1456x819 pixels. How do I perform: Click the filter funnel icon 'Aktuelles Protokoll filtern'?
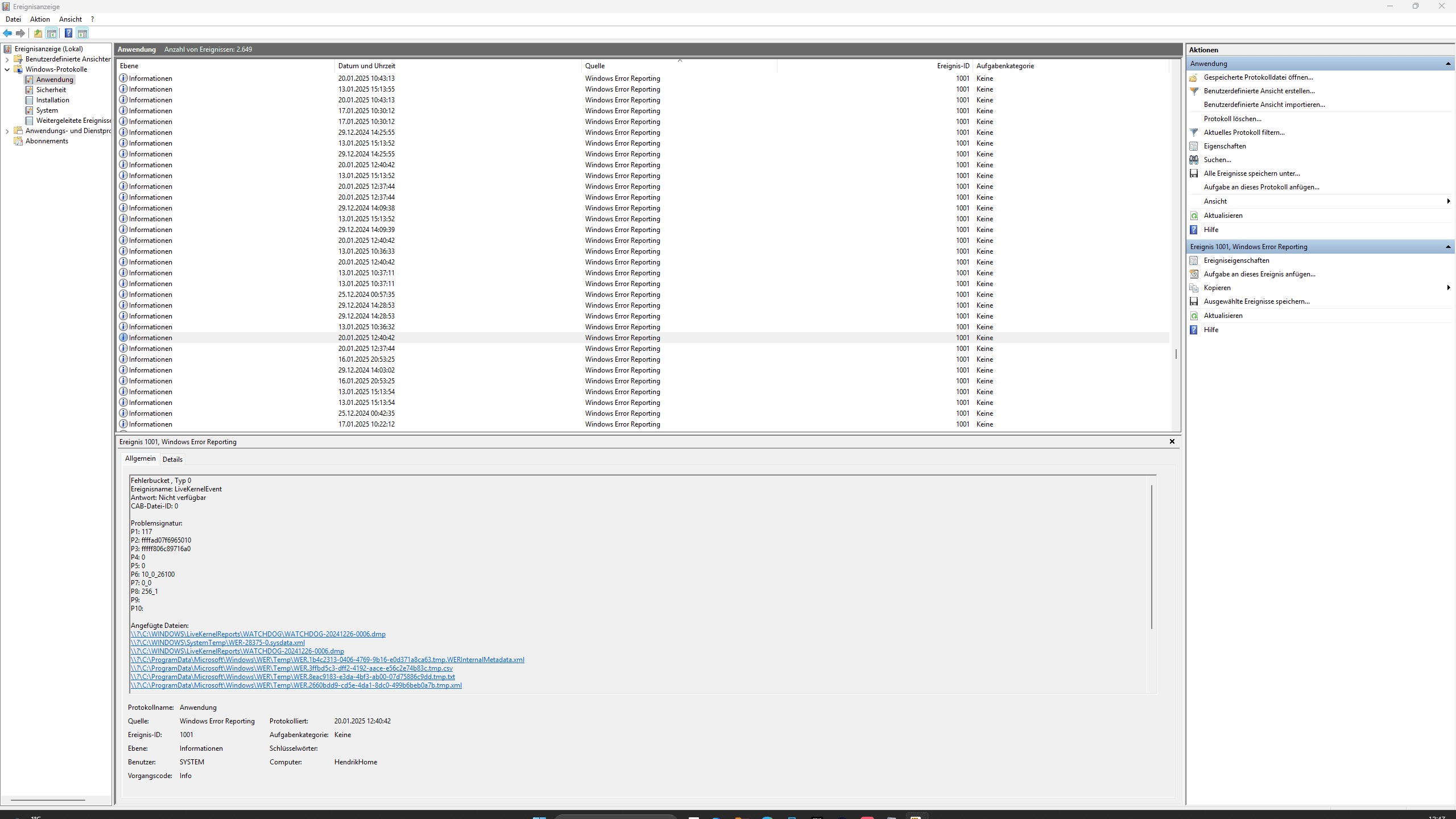coord(1194,133)
